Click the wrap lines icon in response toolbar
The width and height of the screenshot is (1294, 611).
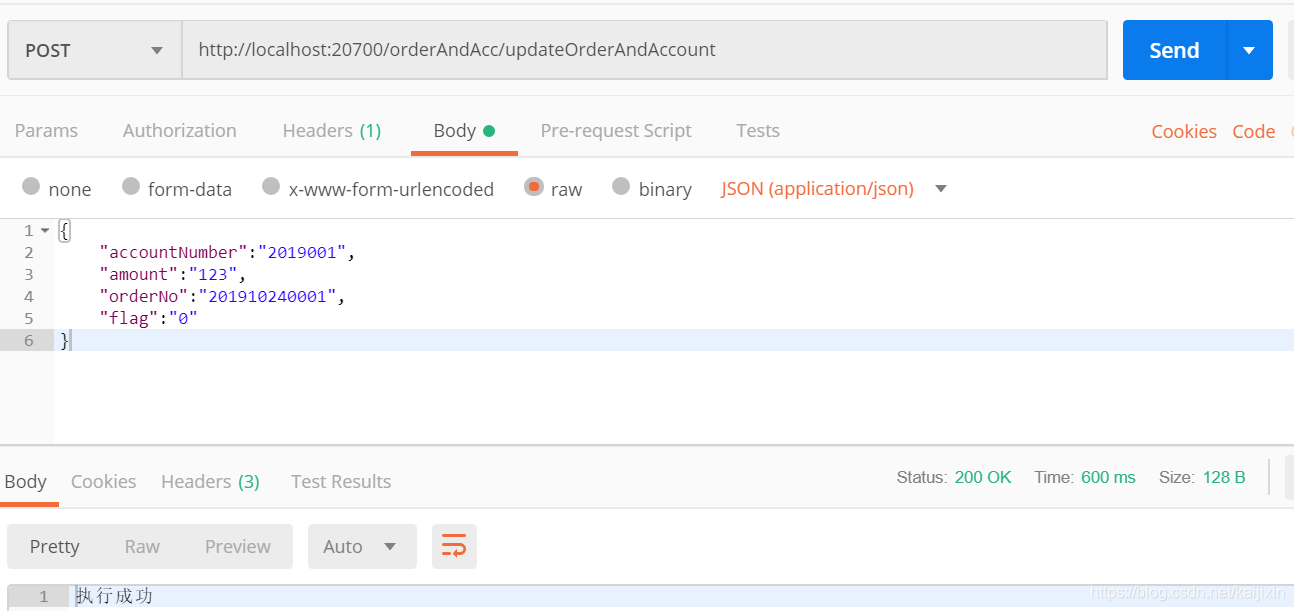[x=454, y=546]
